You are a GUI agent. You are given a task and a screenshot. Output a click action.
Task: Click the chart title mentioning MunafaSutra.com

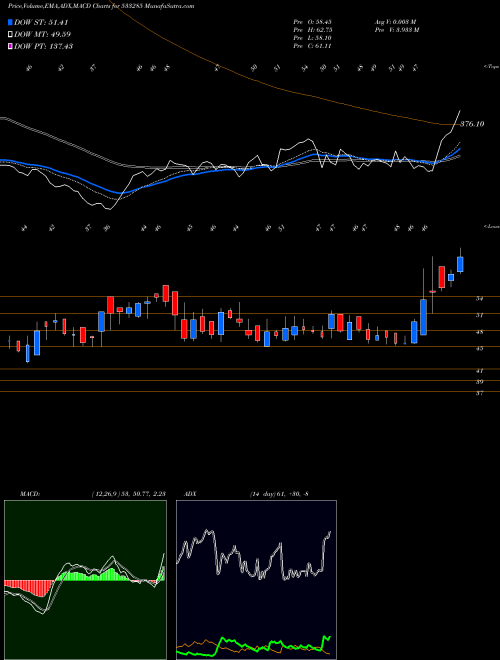click(x=101, y=6)
